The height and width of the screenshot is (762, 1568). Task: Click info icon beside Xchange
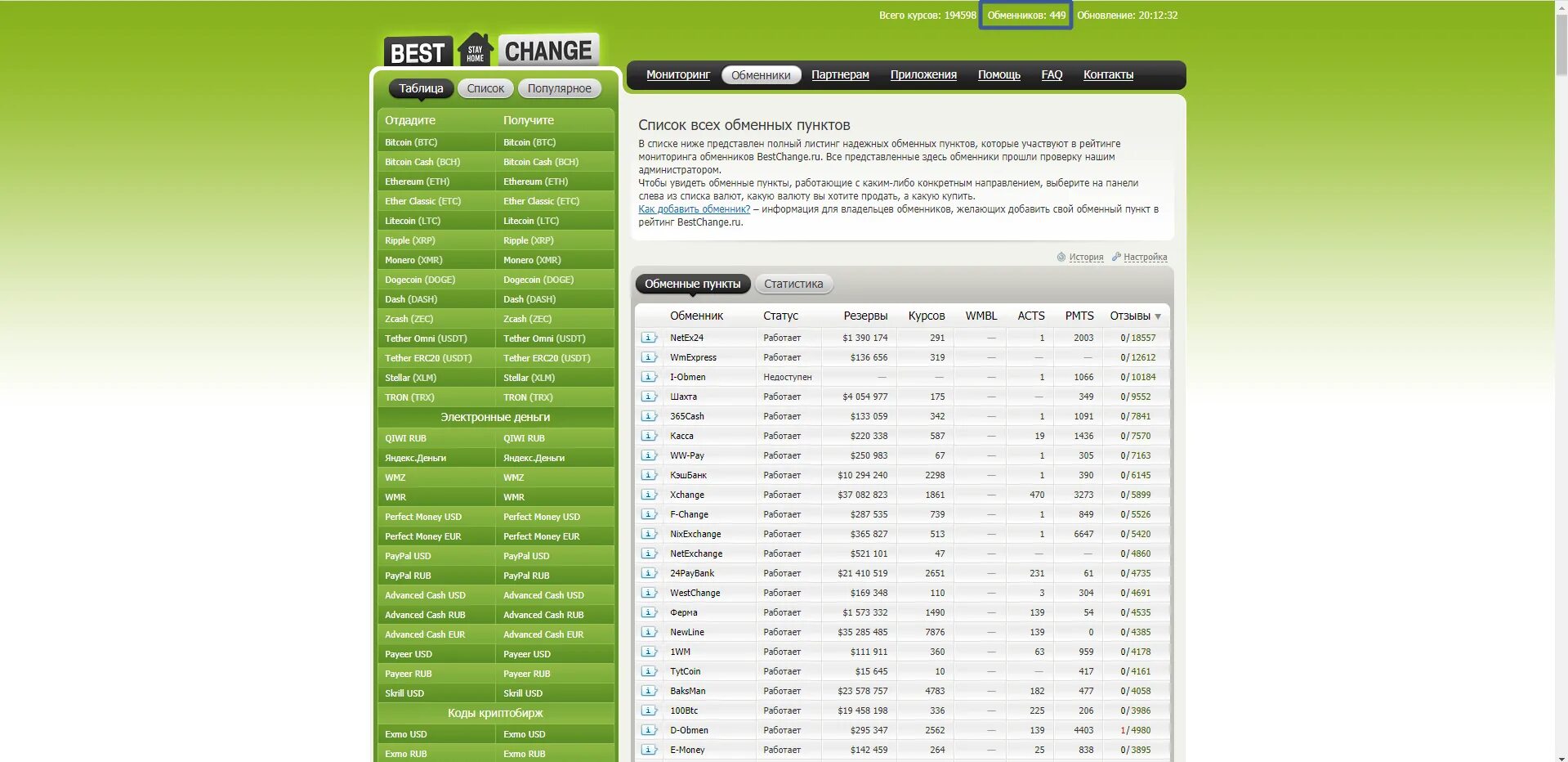click(649, 495)
